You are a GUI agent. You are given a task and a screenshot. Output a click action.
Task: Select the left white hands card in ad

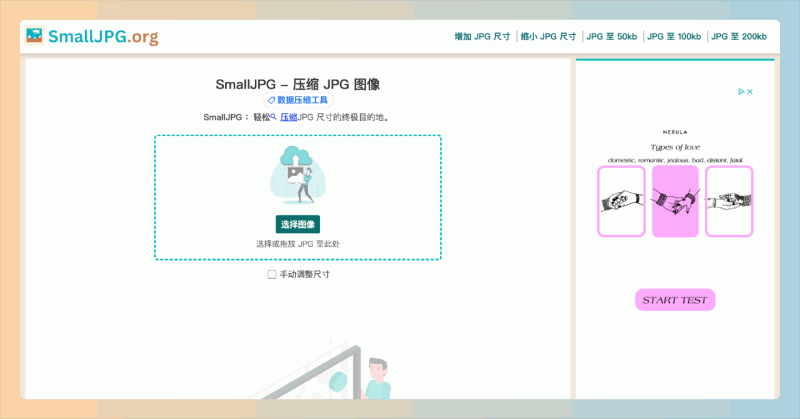(x=621, y=201)
